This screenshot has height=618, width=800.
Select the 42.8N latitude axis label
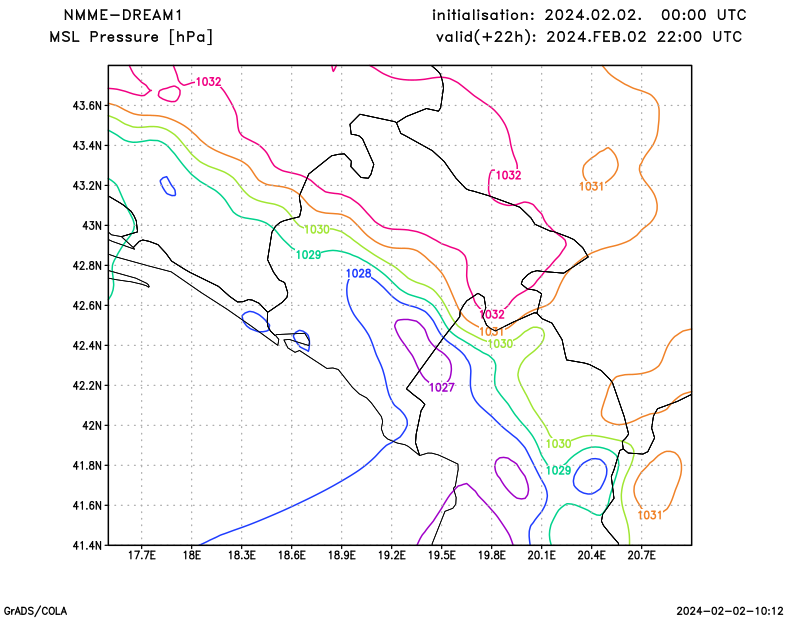87,265
